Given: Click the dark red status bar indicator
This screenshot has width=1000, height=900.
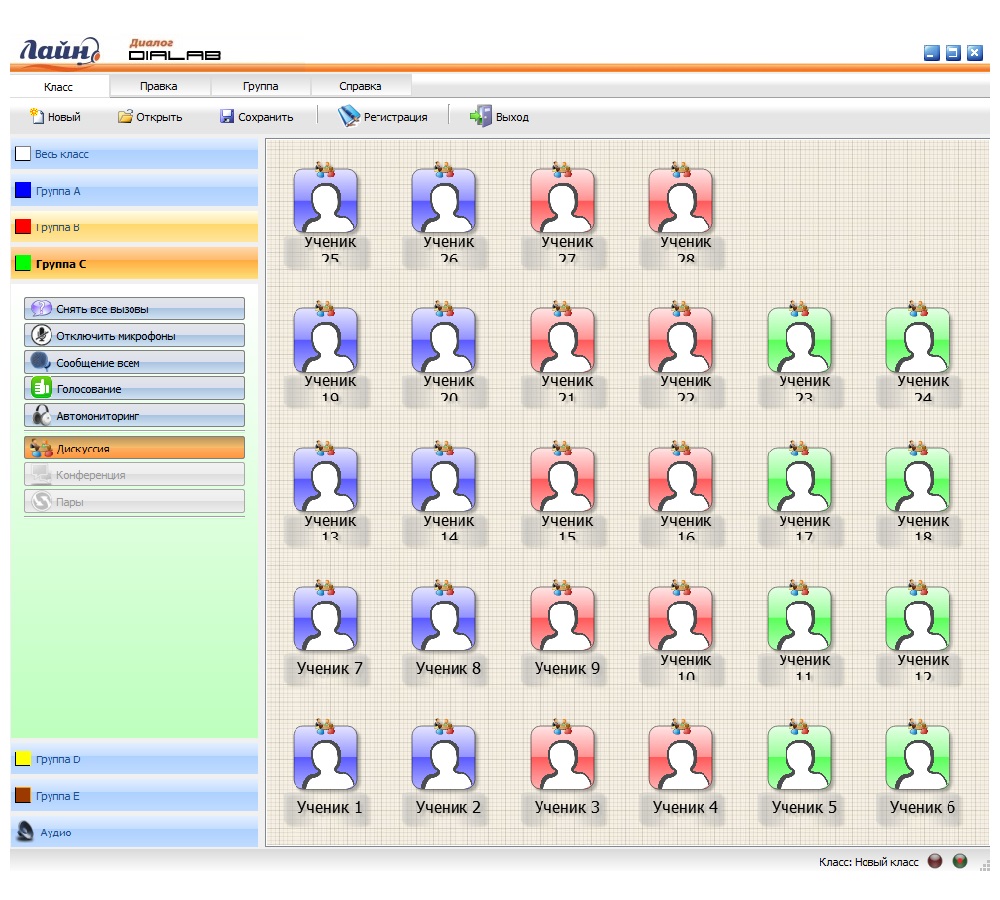Looking at the screenshot, I should 935,861.
